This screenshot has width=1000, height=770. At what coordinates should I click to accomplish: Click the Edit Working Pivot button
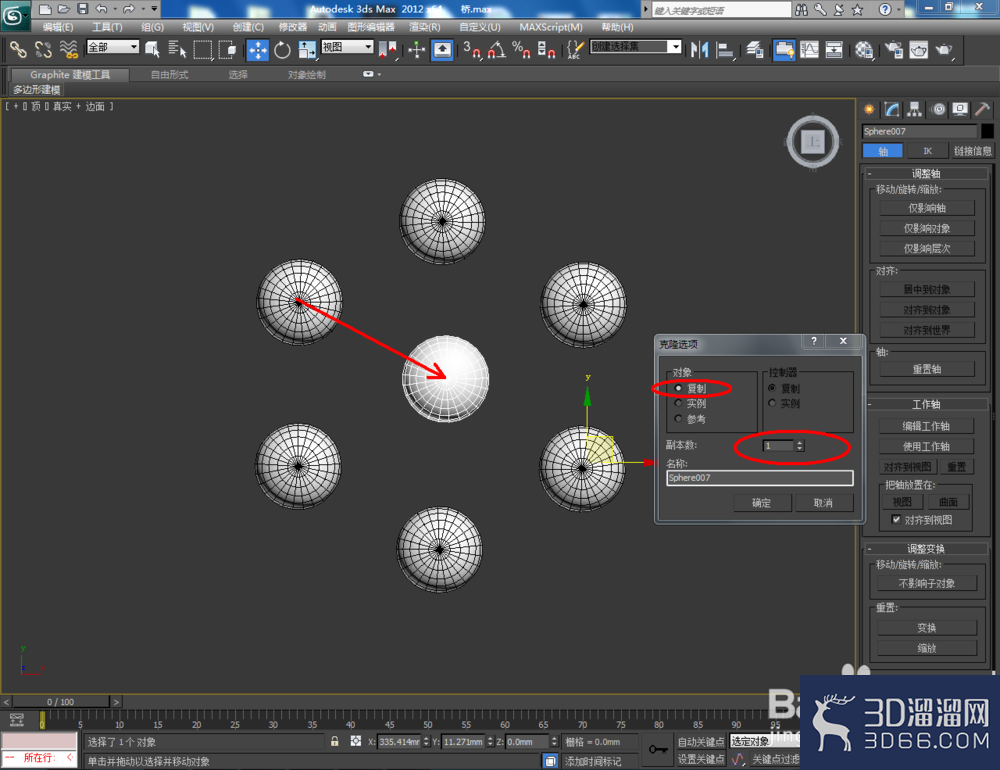[x=926, y=426]
